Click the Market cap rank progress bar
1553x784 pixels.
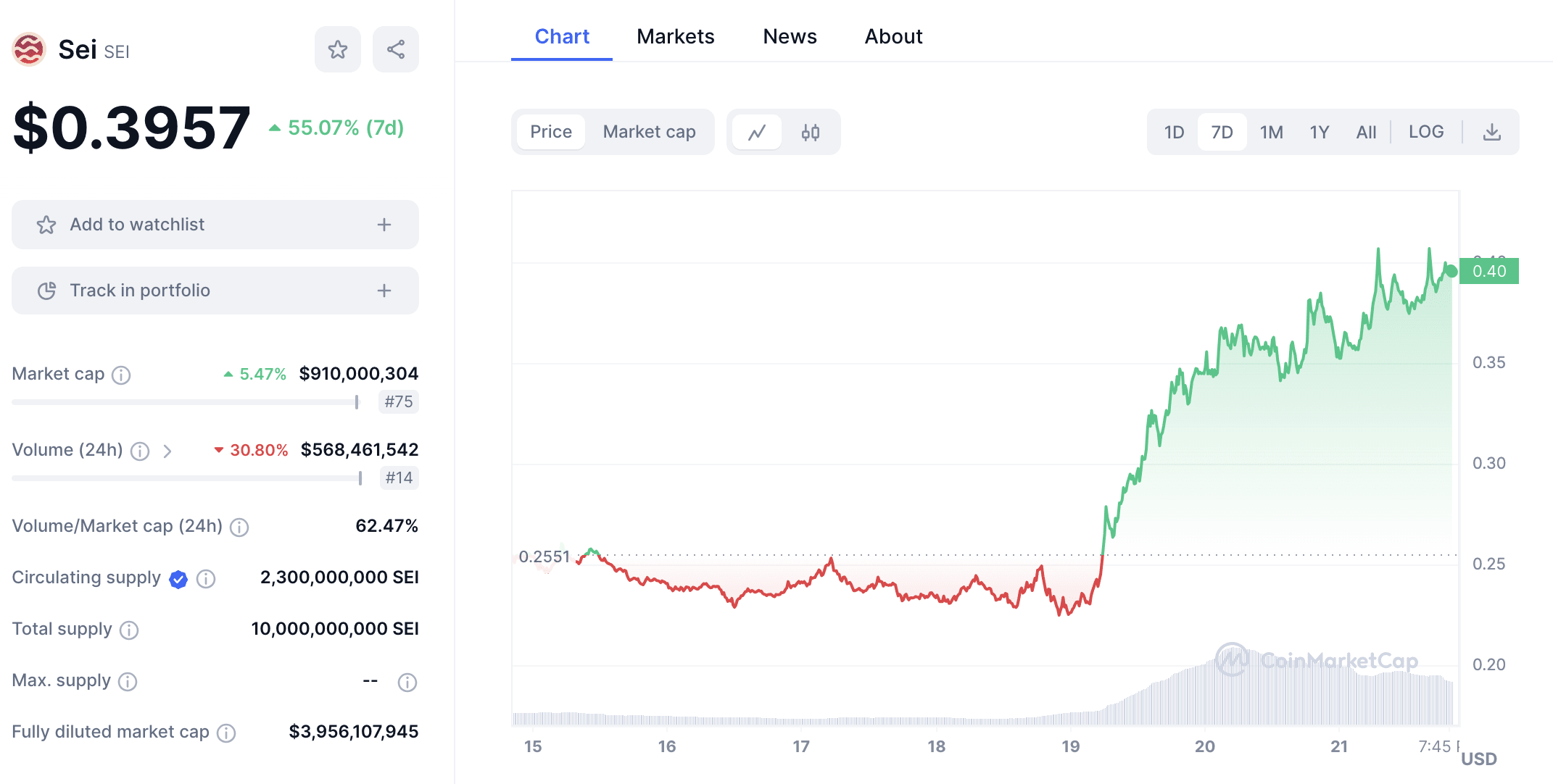185,402
